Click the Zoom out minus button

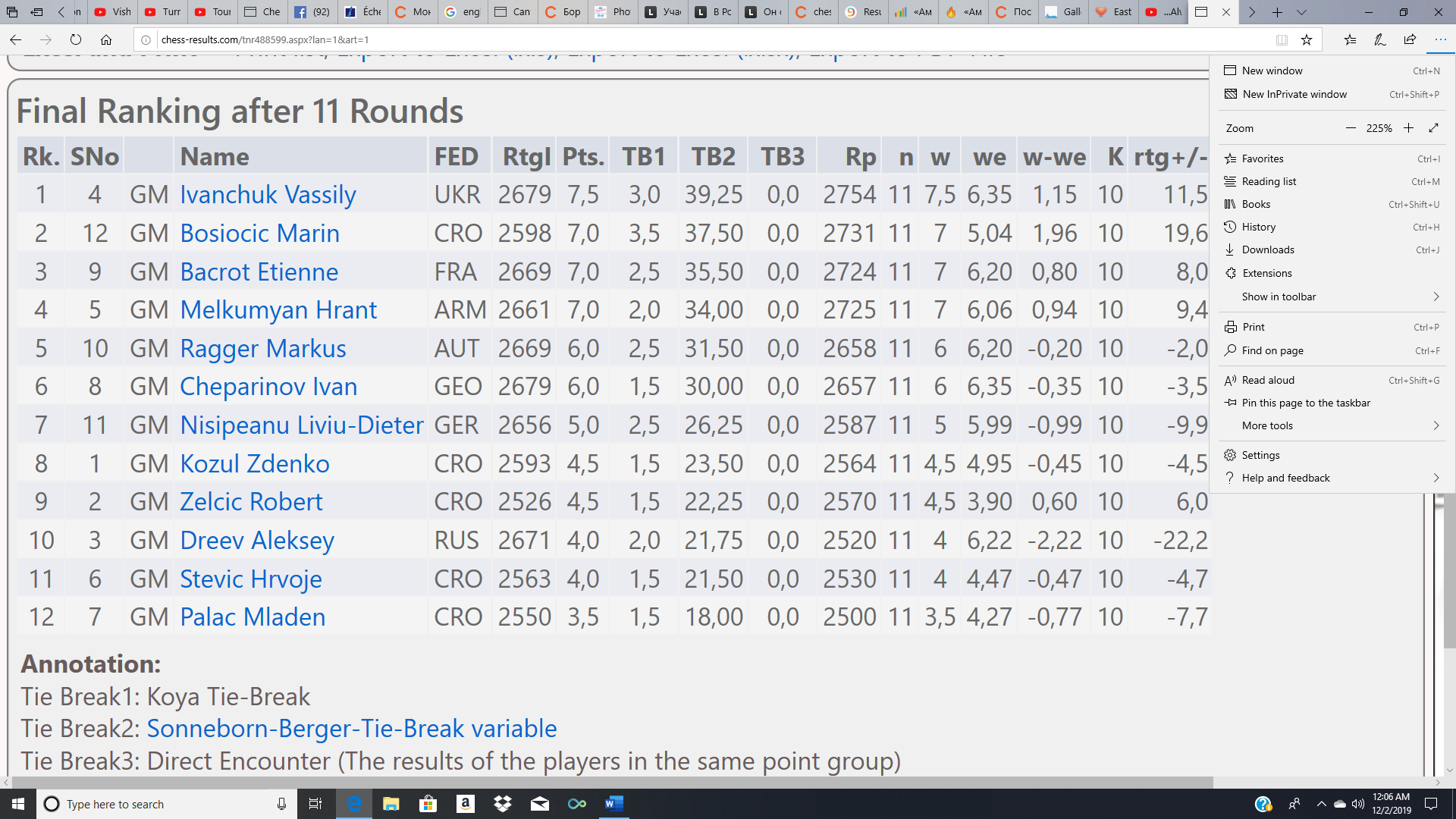click(1351, 128)
